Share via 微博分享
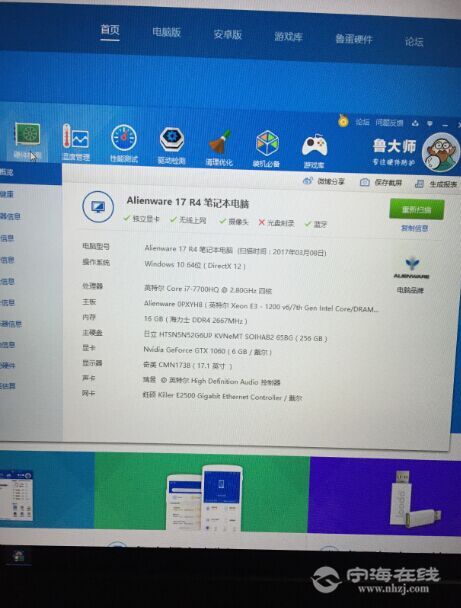This screenshot has width=461, height=608. (x=324, y=181)
